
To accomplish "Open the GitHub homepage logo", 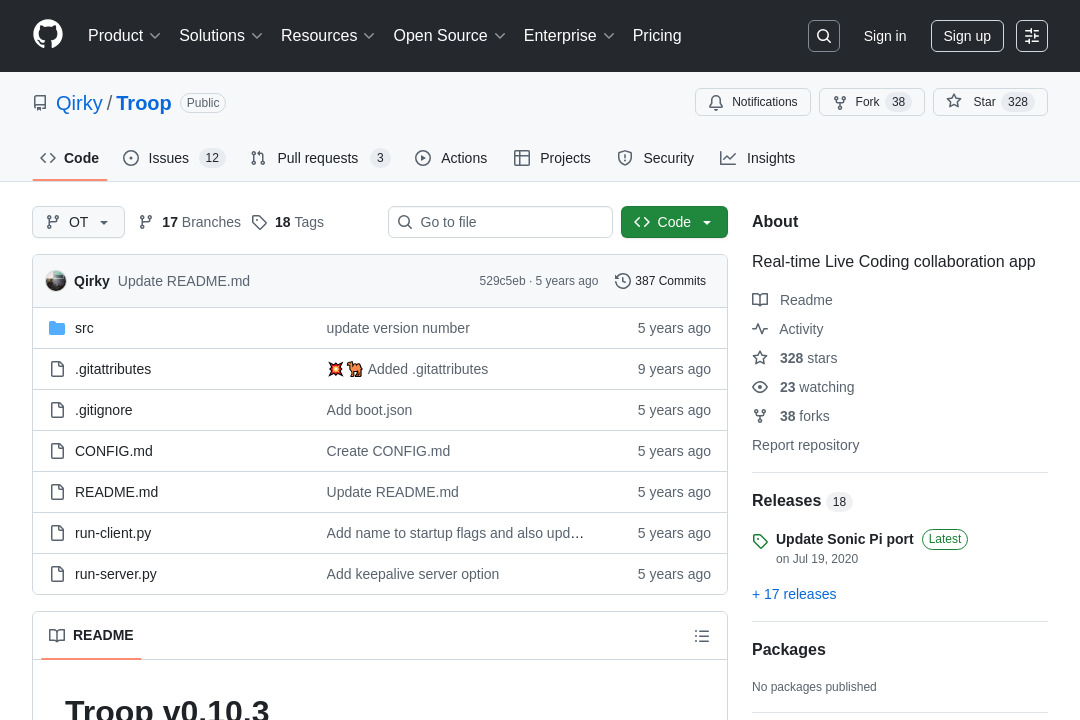I will 48,35.
